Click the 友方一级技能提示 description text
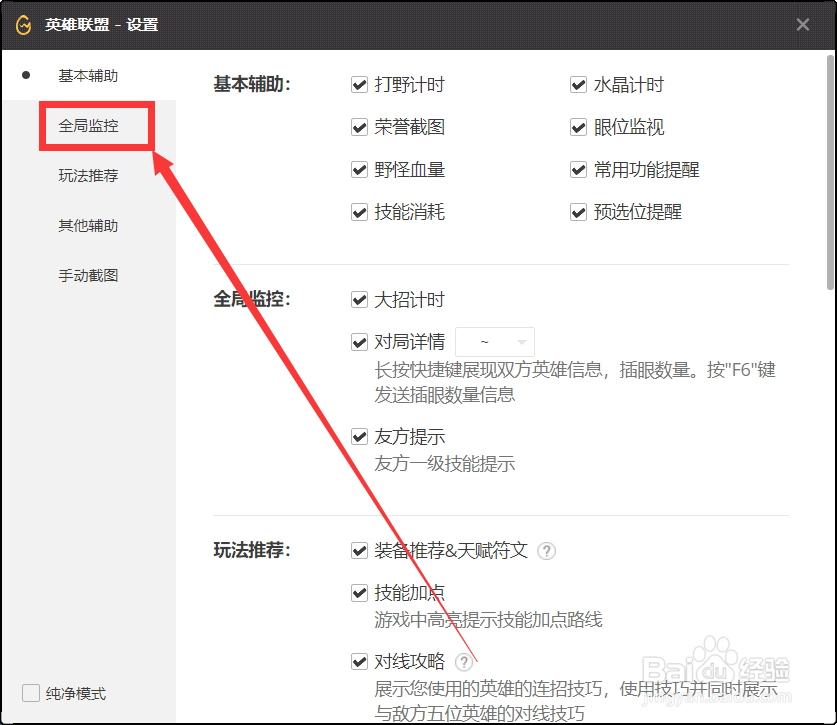Viewport: 837px width, 725px height. tap(445, 463)
